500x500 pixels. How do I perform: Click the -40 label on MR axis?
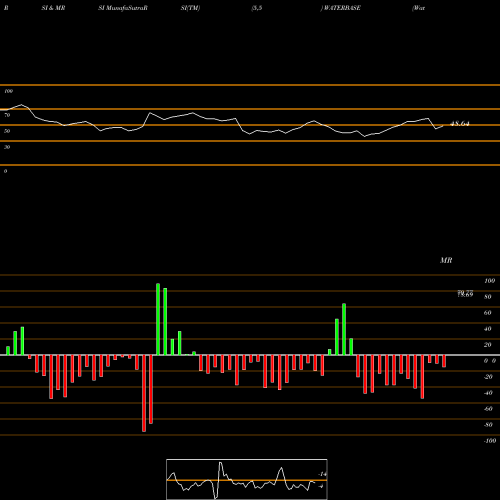pos(488,393)
